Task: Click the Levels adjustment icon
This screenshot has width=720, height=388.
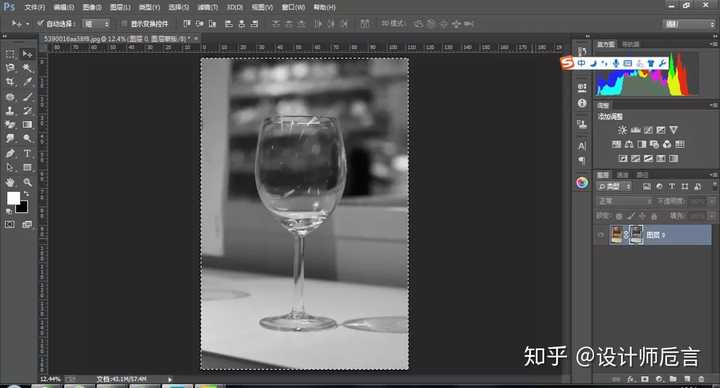Action: 636,130
